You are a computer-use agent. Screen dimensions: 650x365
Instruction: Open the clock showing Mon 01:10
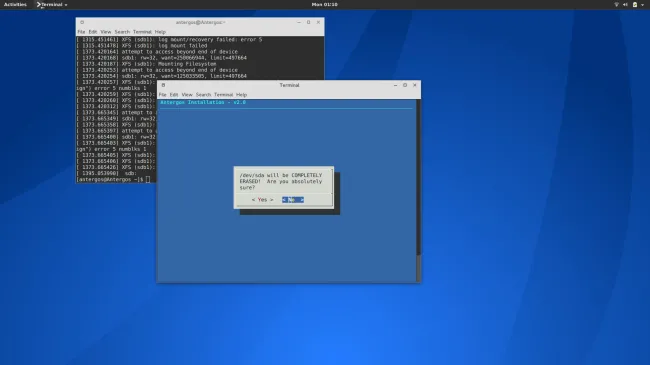(x=325, y=5)
